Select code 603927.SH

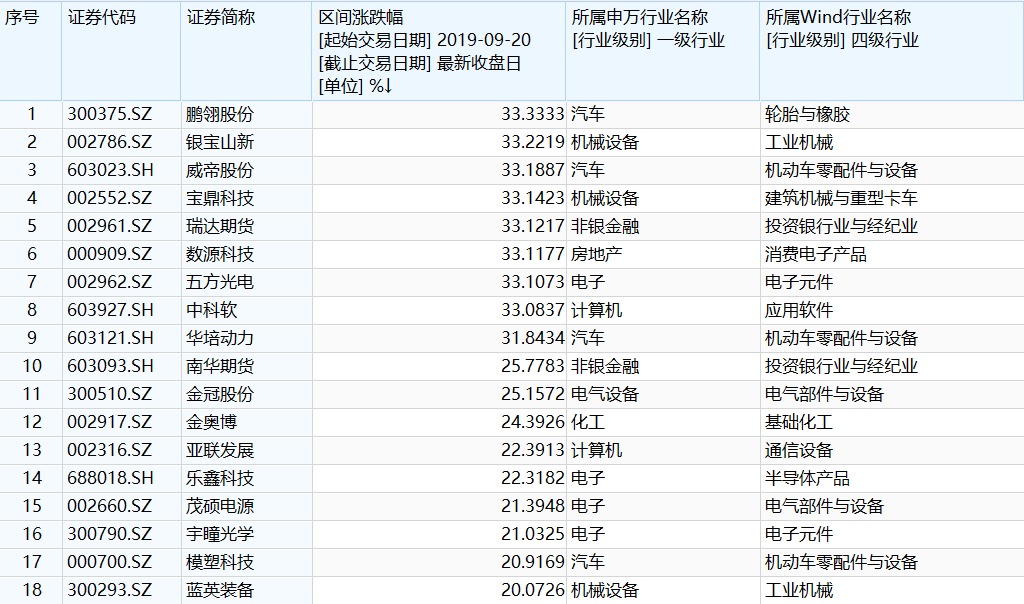coord(110,310)
